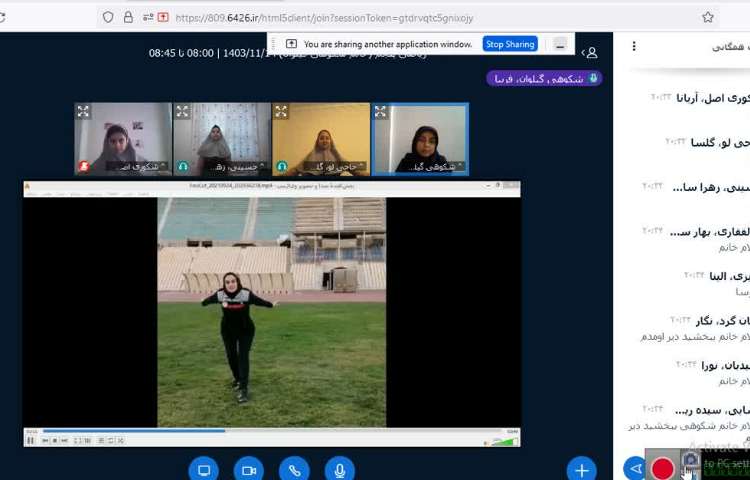
Task: Click the camera capture icon near record
Action: click(x=690, y=459)
